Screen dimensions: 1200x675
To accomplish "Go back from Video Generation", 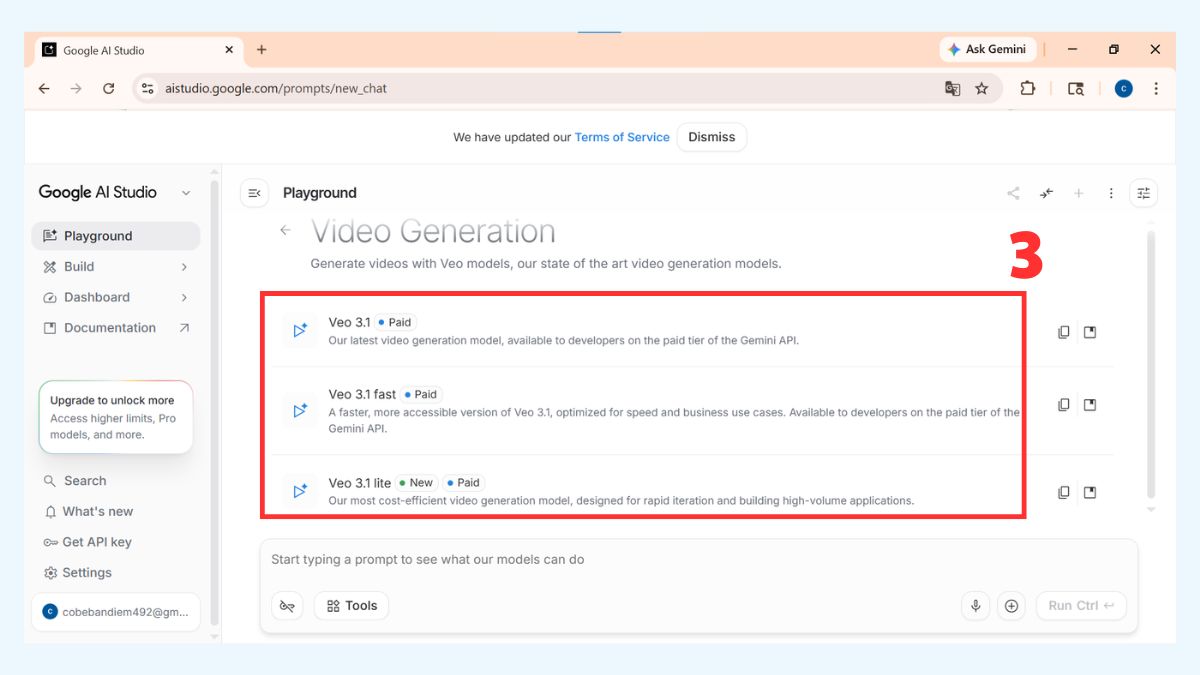I will 285,230.
